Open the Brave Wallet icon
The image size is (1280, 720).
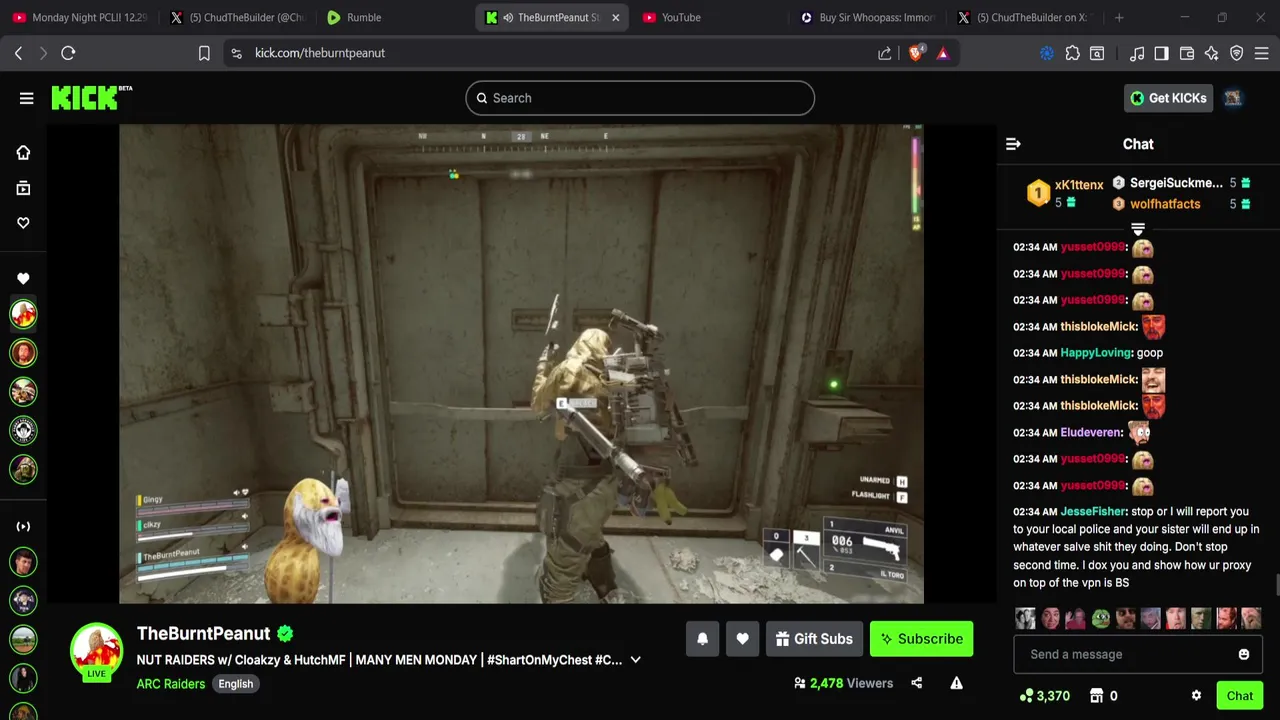click(1187, 53)
